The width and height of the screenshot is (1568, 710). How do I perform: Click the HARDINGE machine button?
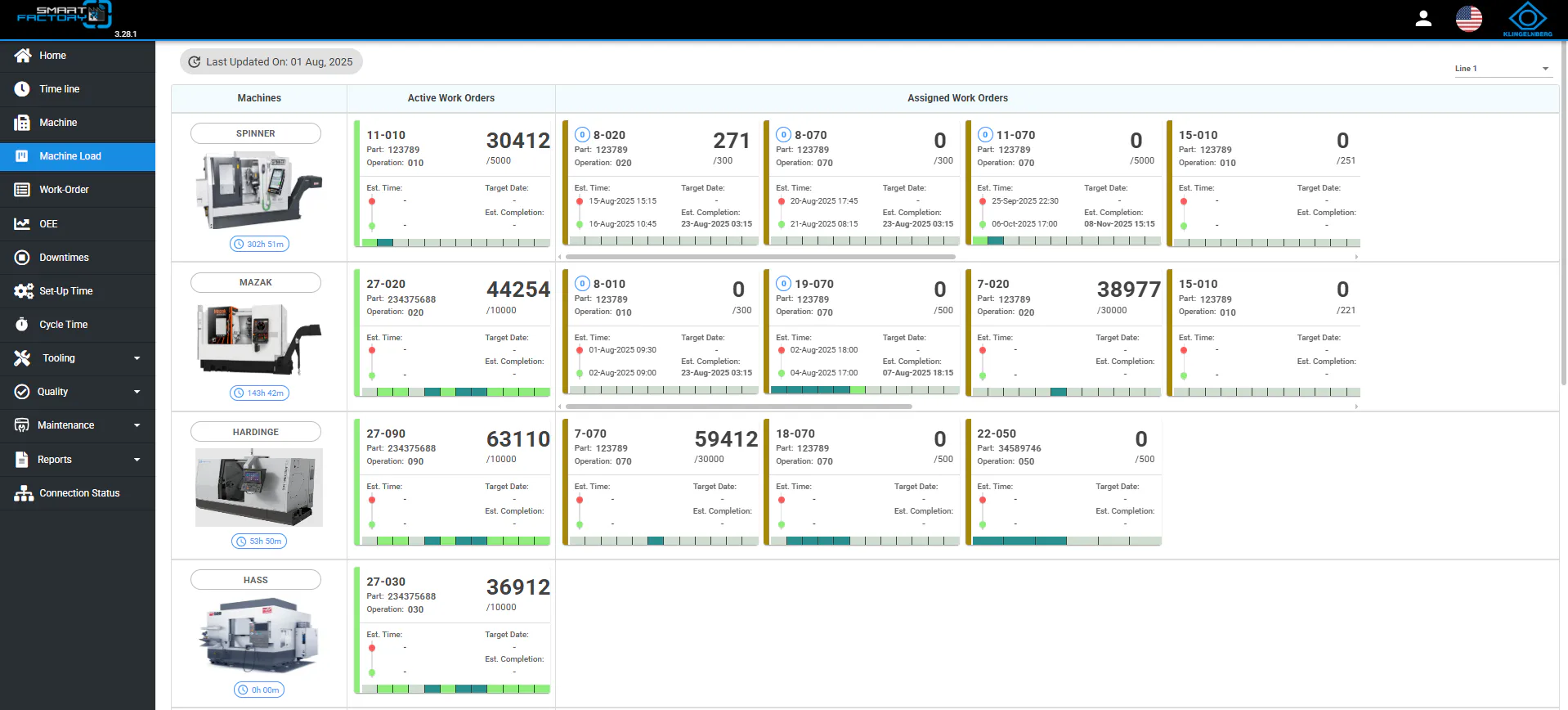pyautogui.click(x=256, y=432)
